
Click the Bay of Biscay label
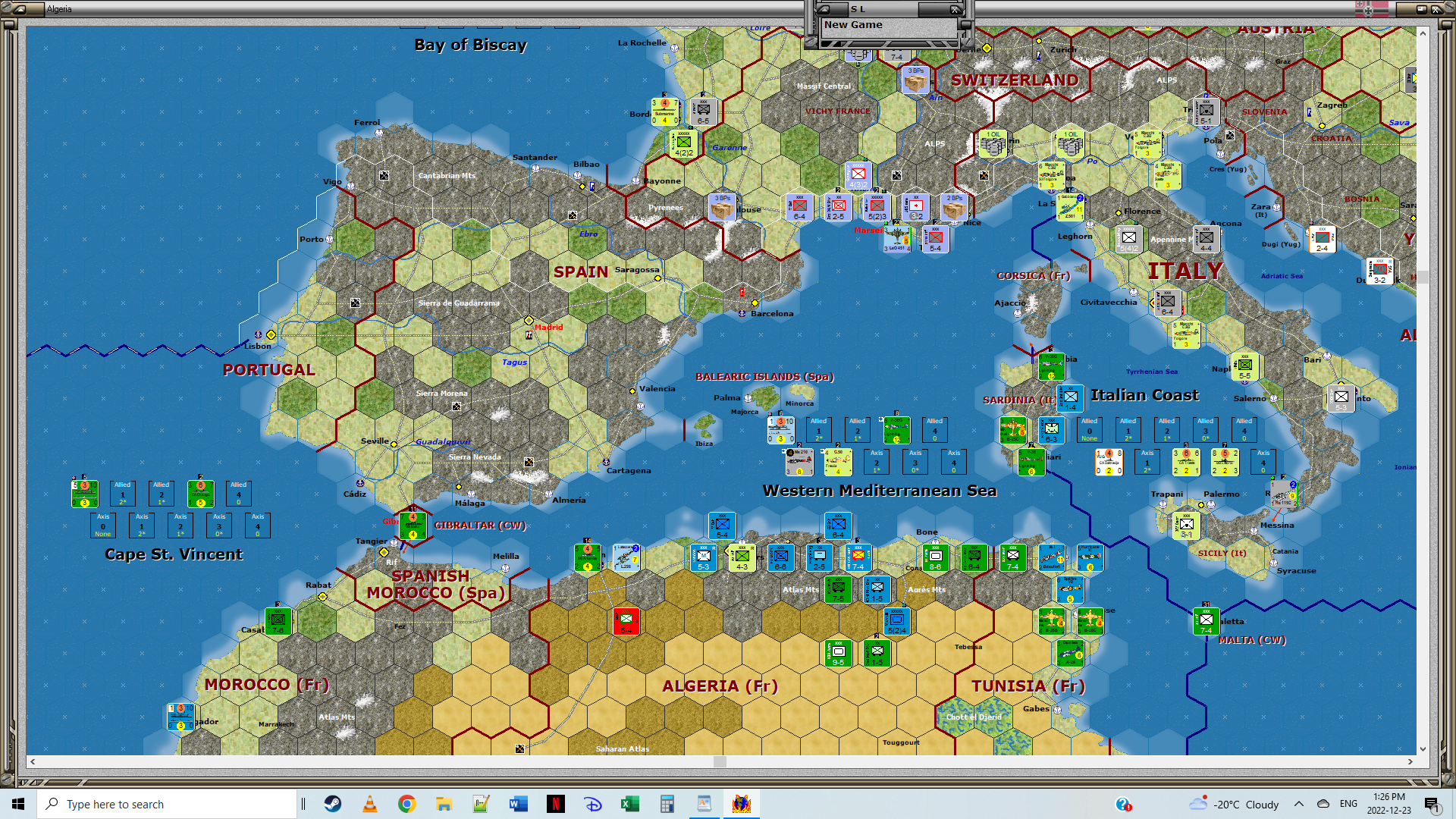470,45
